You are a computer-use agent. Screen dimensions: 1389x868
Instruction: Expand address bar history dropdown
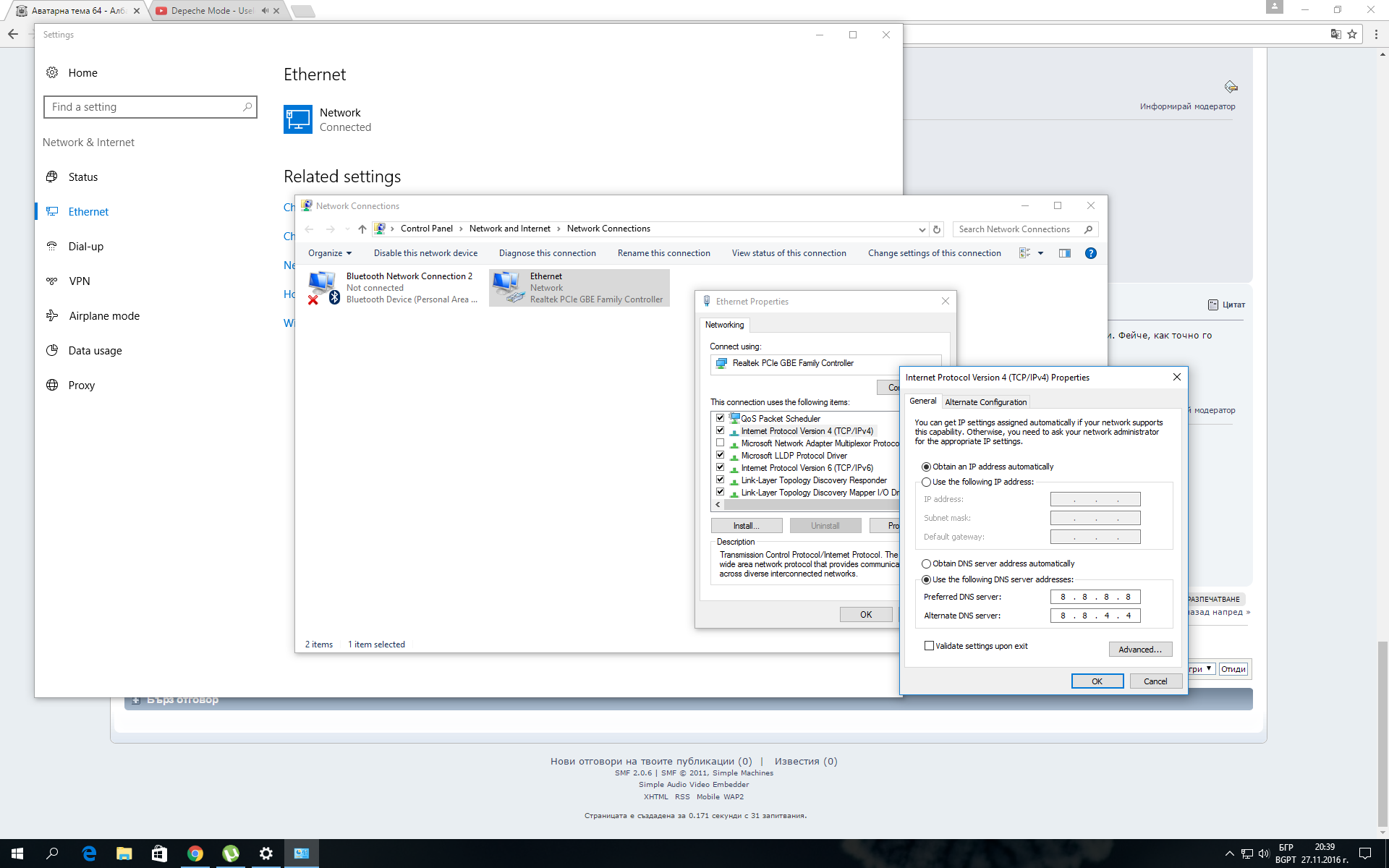(x=922, y=229)
